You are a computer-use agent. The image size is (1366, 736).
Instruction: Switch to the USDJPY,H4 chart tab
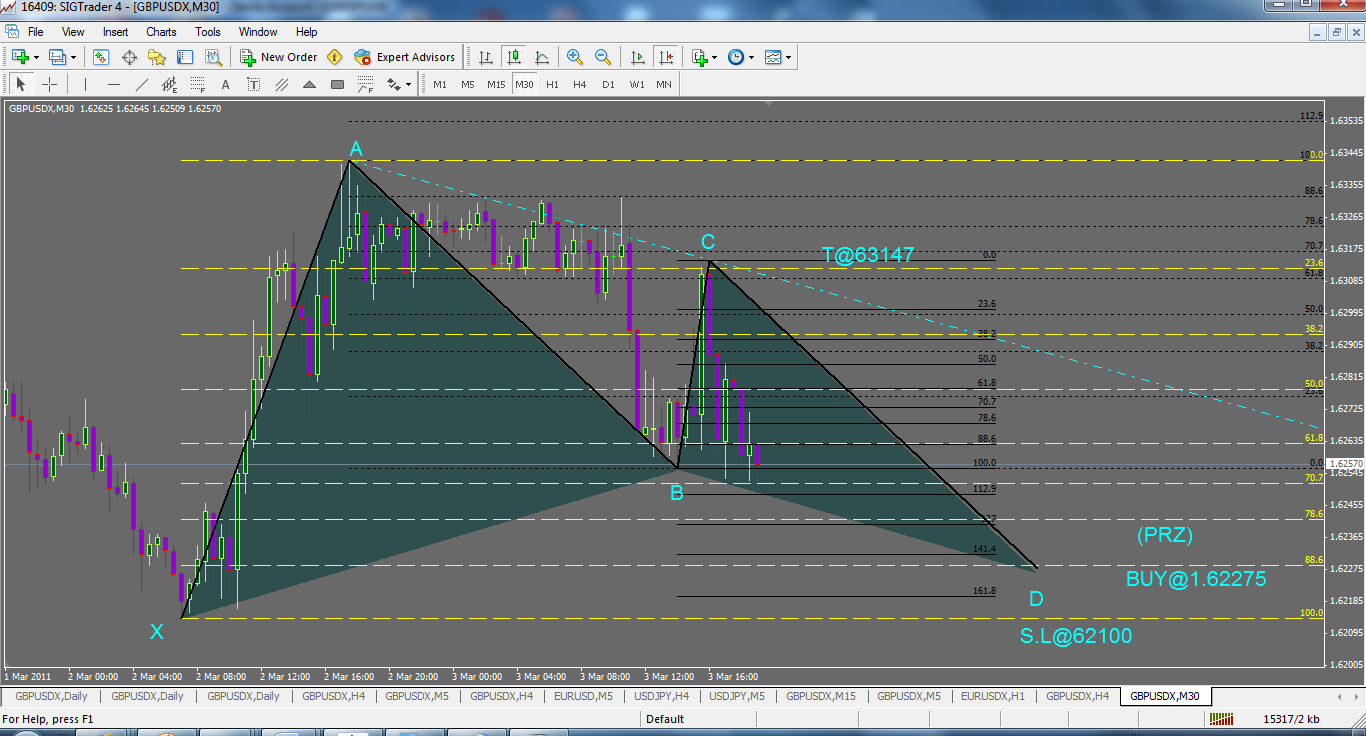(x=661, y=696)
